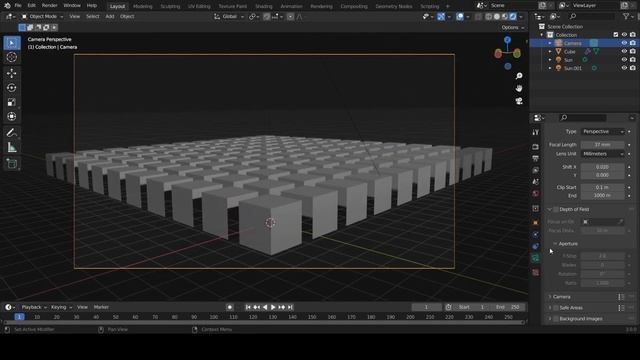Open the Camera Data properties tab
This screenshot has height=360, width=640.
coord(536,258)
